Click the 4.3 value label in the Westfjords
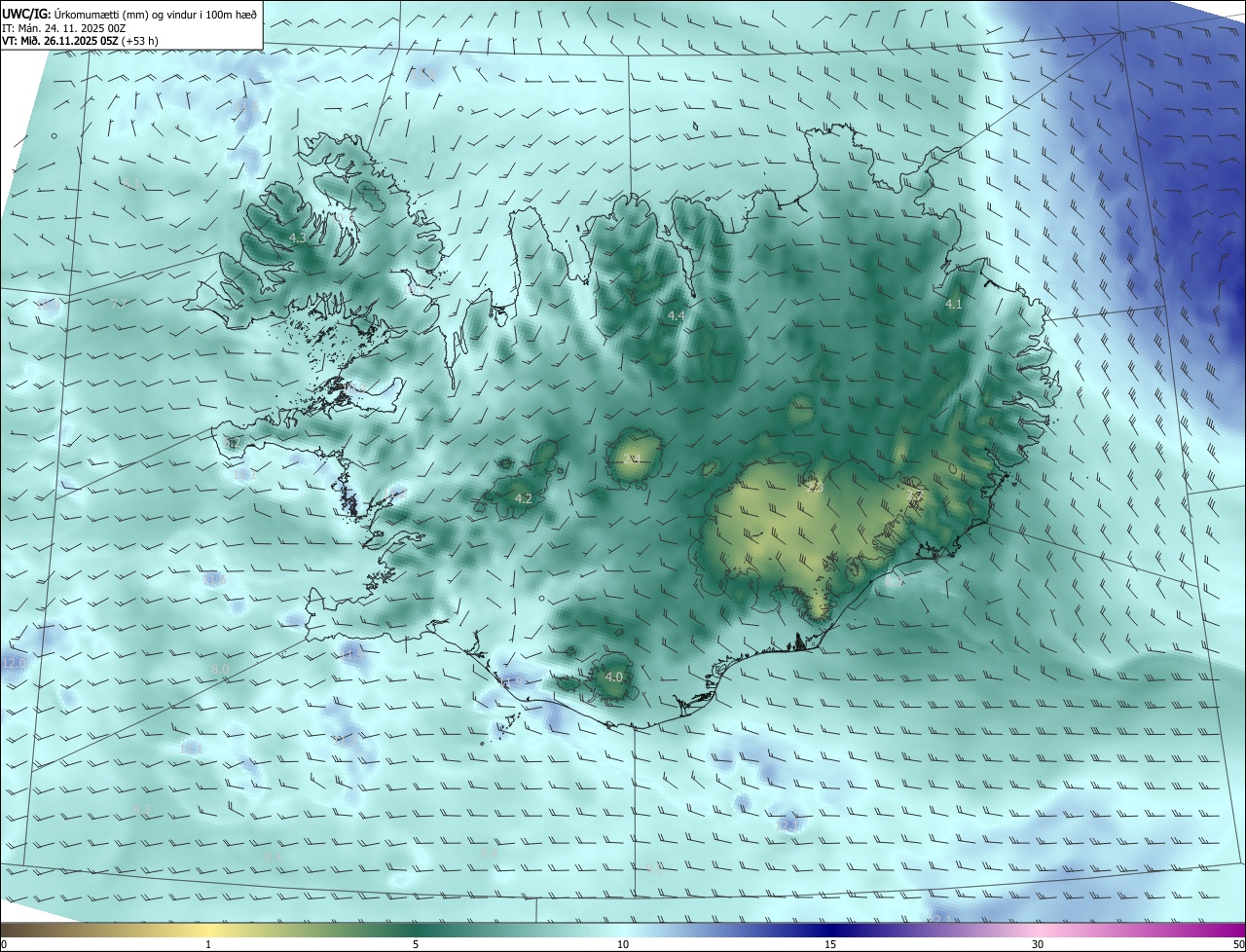The image size is (1246, 952). [298, 238]
